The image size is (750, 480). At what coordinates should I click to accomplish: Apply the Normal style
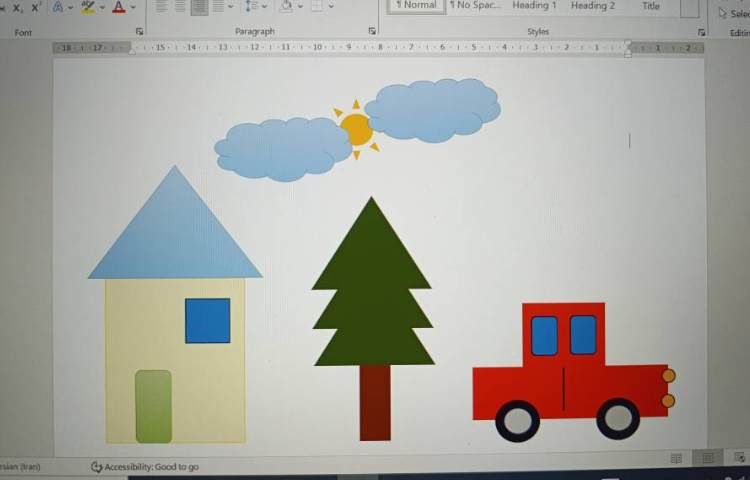[416, 6]
